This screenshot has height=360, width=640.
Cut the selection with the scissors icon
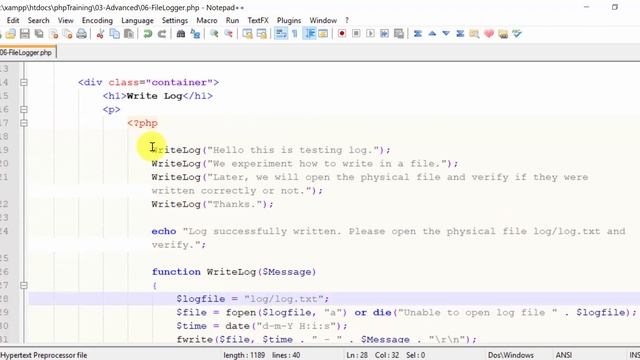(100, 34)
